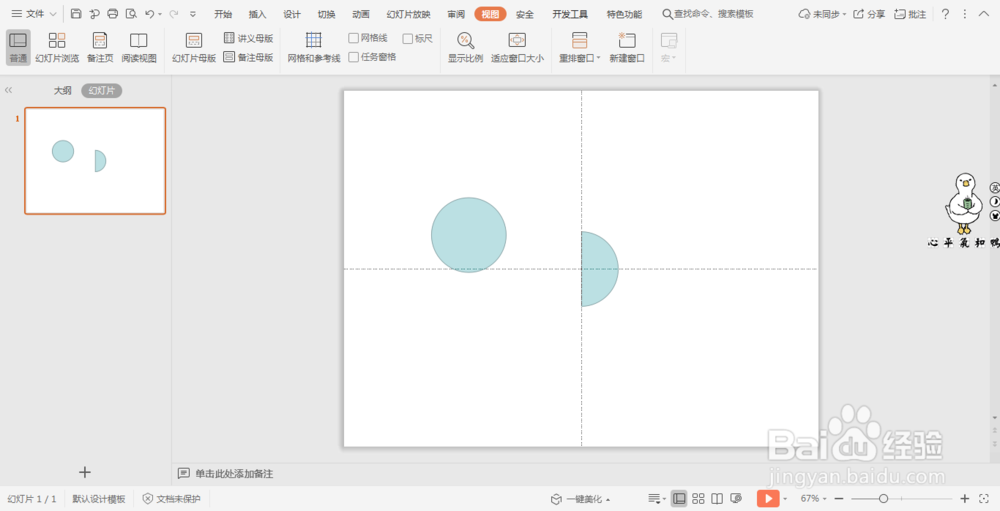Collapse the ribbon with the up chevron

click(x=983, y=13)
